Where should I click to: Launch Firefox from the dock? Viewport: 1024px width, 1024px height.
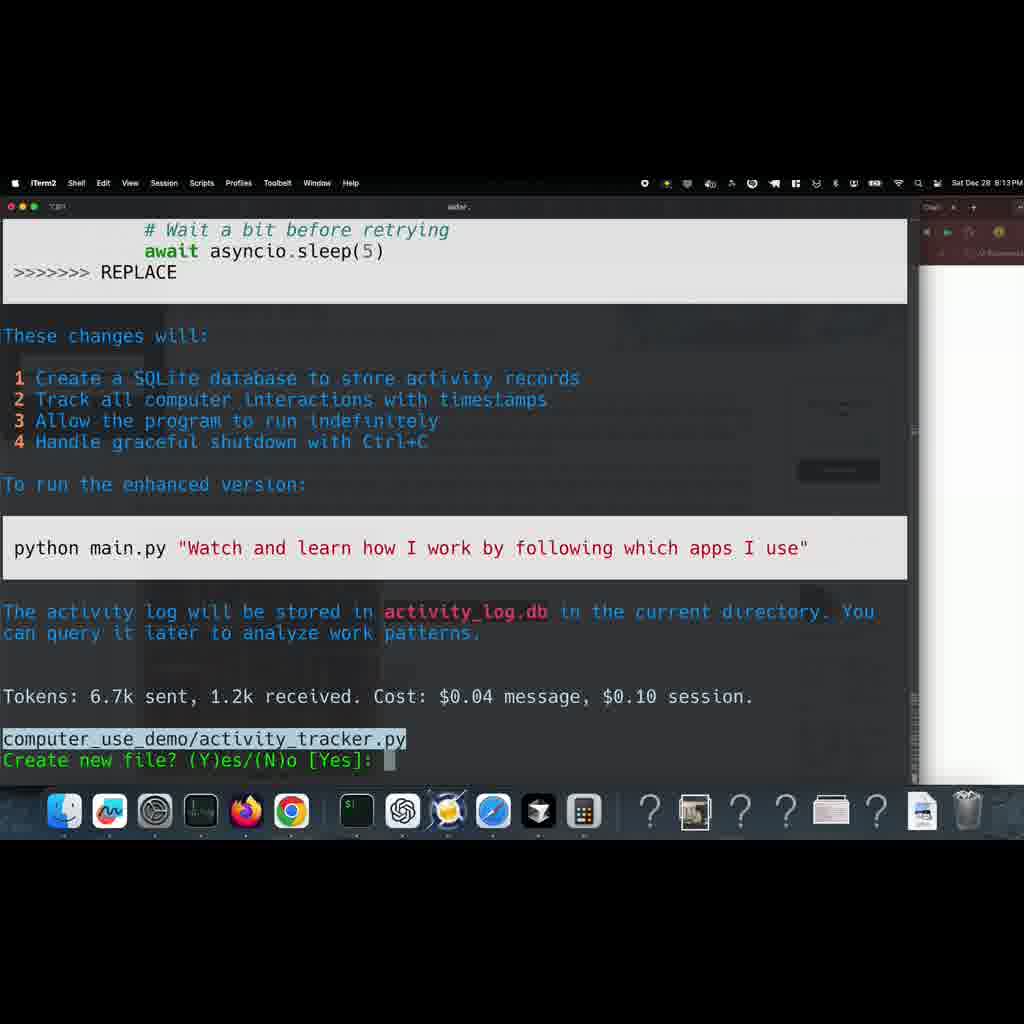(246, 811)
